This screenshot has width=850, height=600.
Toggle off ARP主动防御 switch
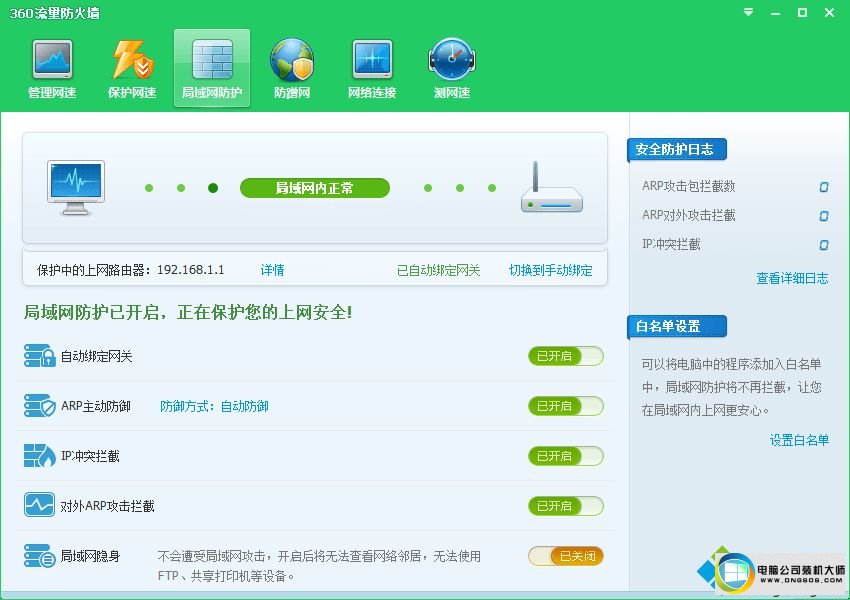(565, 406)
